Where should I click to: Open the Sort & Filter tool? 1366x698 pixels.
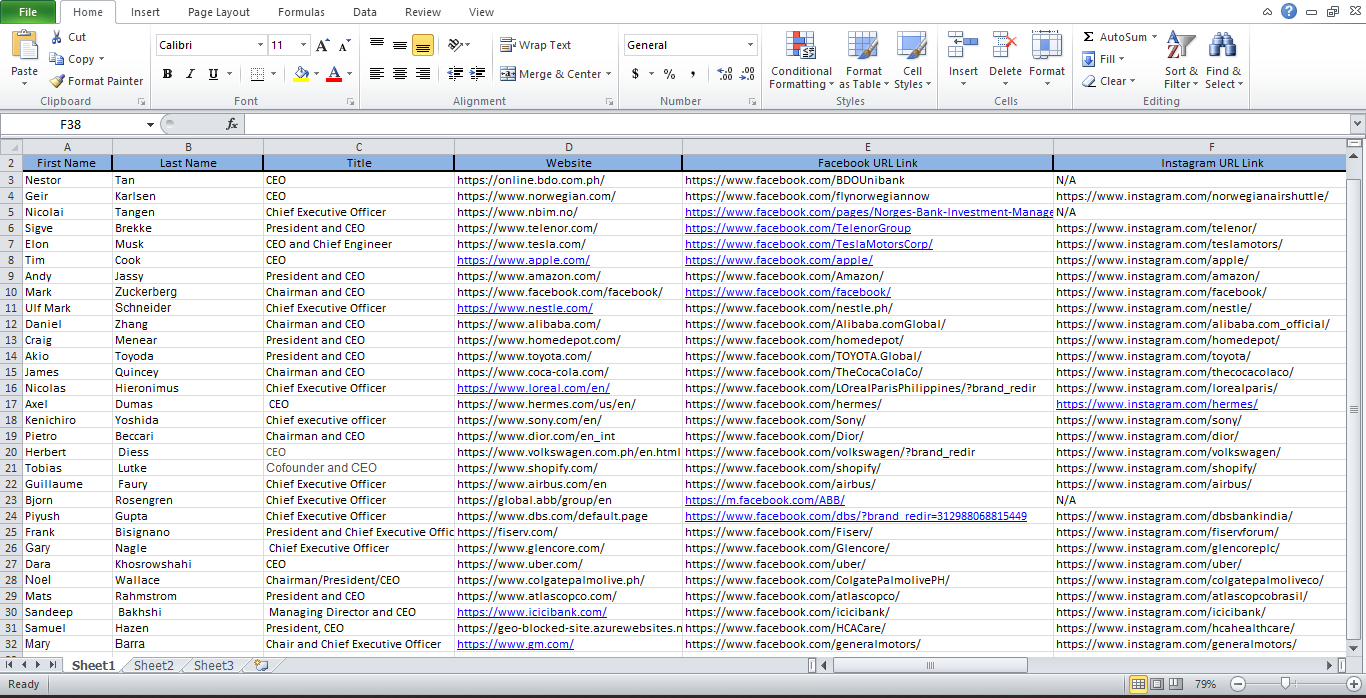tap(1181, 46)
